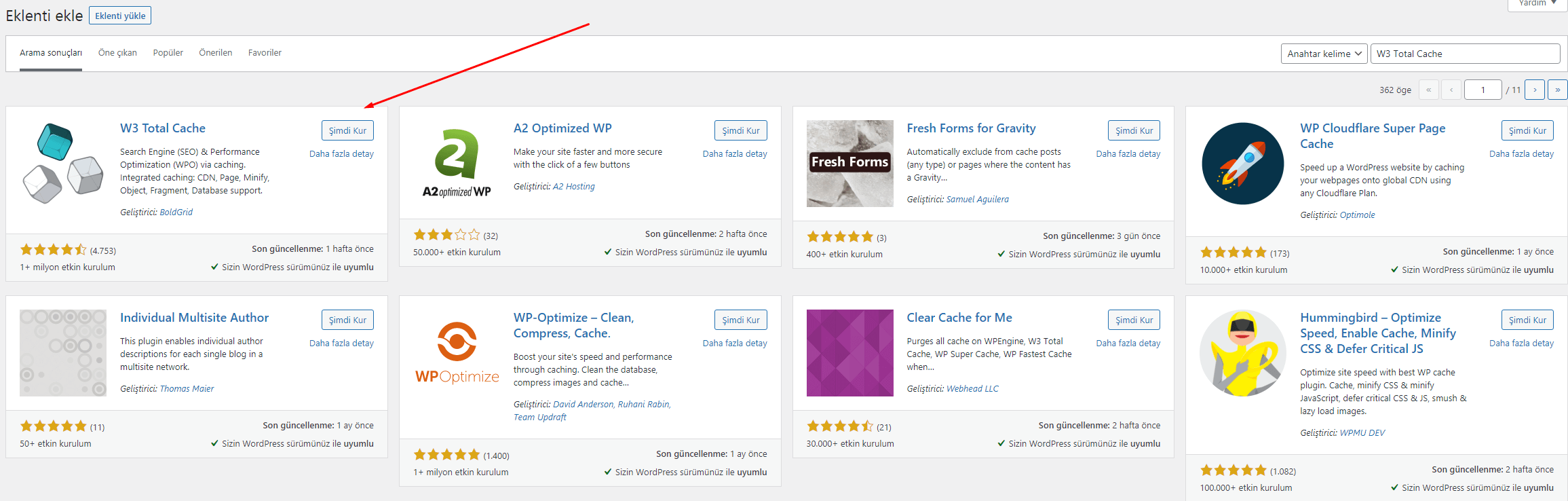Open Thomas Maier developer link
The image size is (1568, 501).
pos(187,389)
